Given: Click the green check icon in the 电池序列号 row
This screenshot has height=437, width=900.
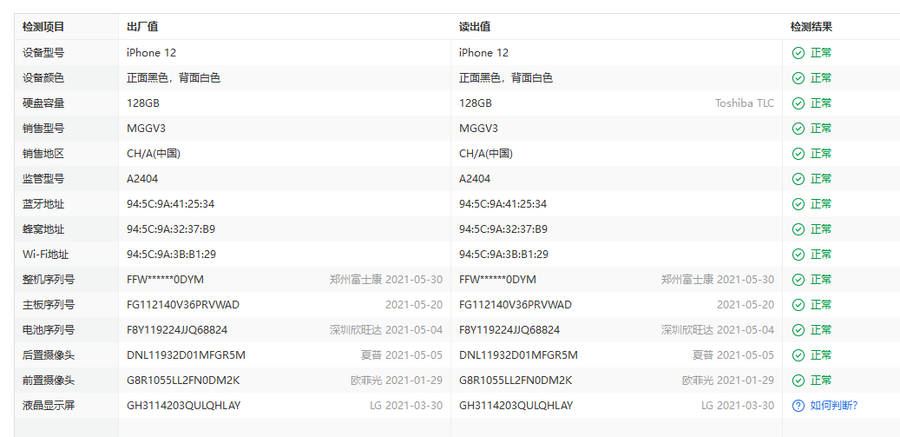Looking at the screenshot, I should [x=798, y=330].
